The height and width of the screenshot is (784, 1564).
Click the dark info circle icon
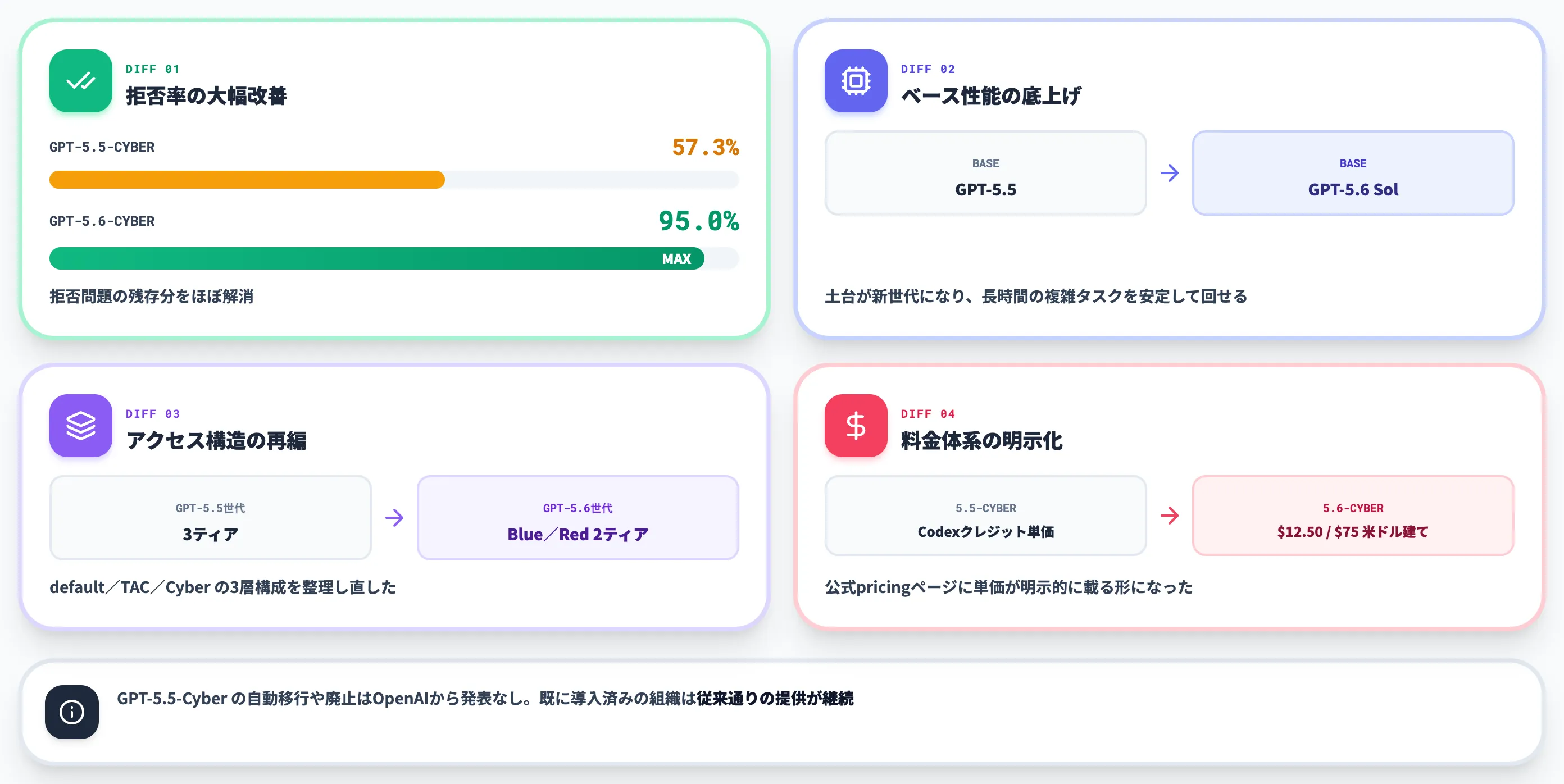click(72, 712)
